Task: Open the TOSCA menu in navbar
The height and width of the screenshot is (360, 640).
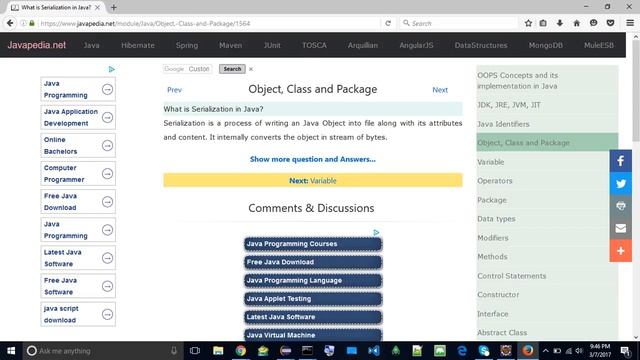Action: tap(314, 45)
